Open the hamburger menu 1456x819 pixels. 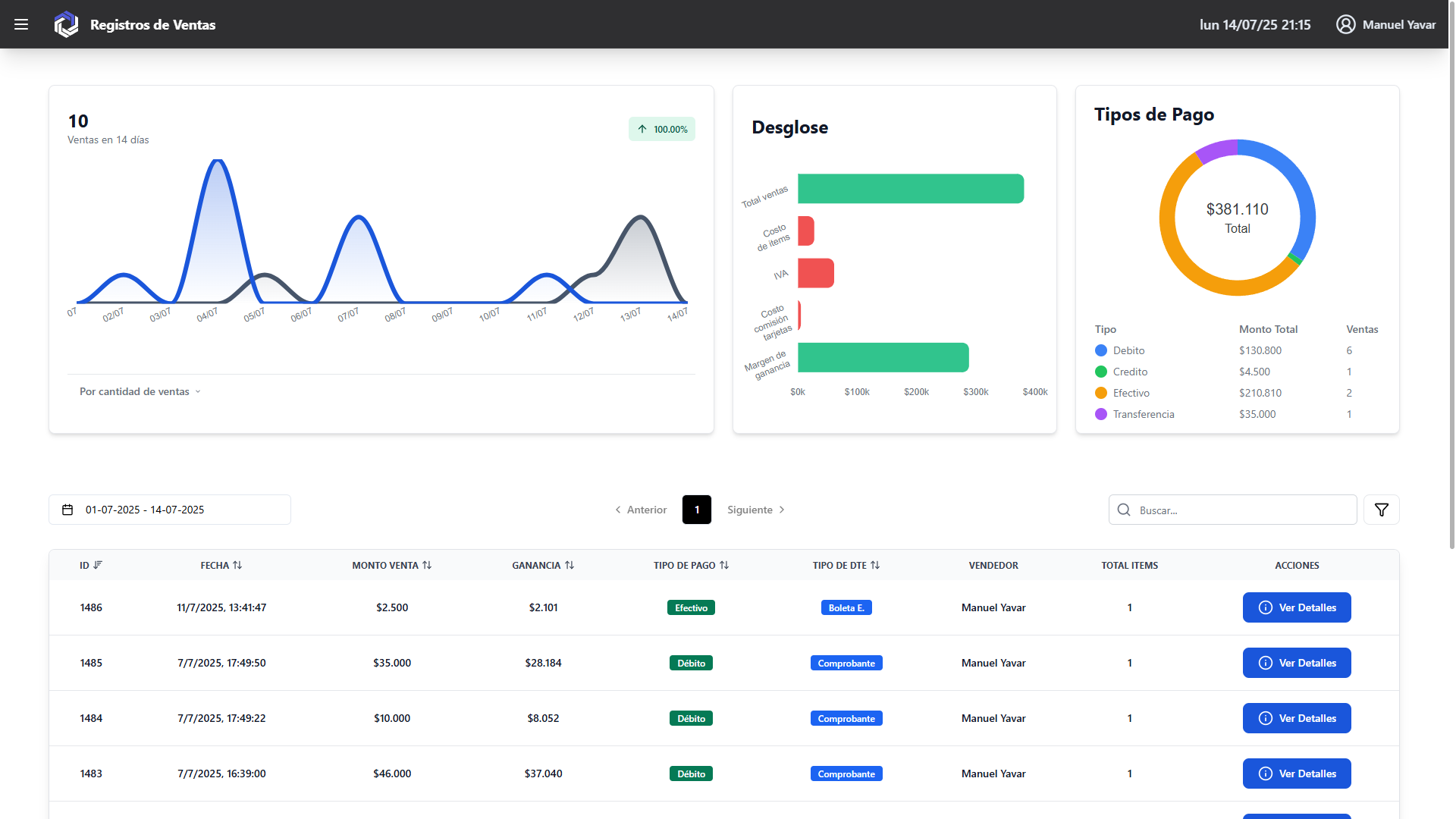pos(21,24)
